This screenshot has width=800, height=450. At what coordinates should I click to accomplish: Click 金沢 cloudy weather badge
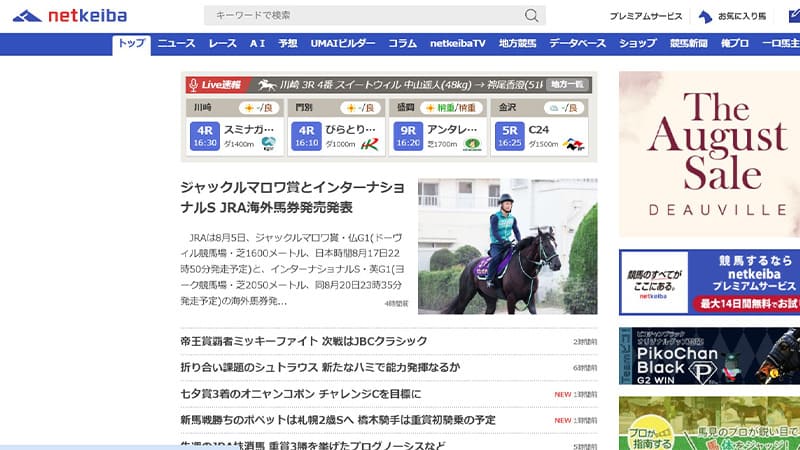(x=563, y=108)
